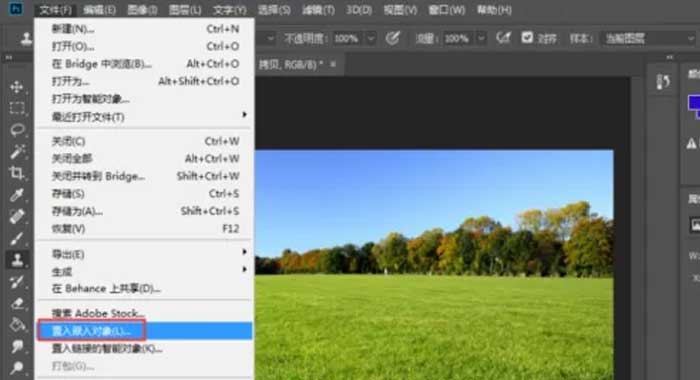Select the Healing Brush tool

coord(17,217)
